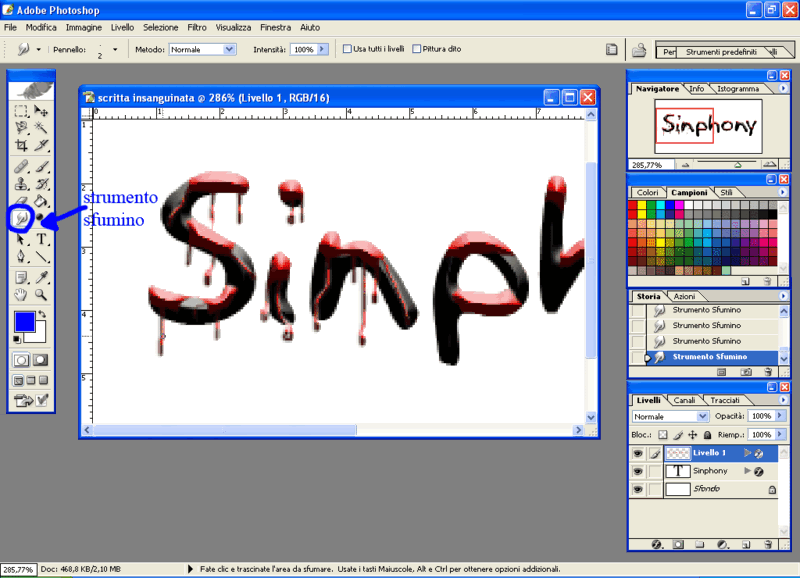Open the Metodo blending mode dropdown
This screenshot has height=578, width=800.
coord(202,48)
